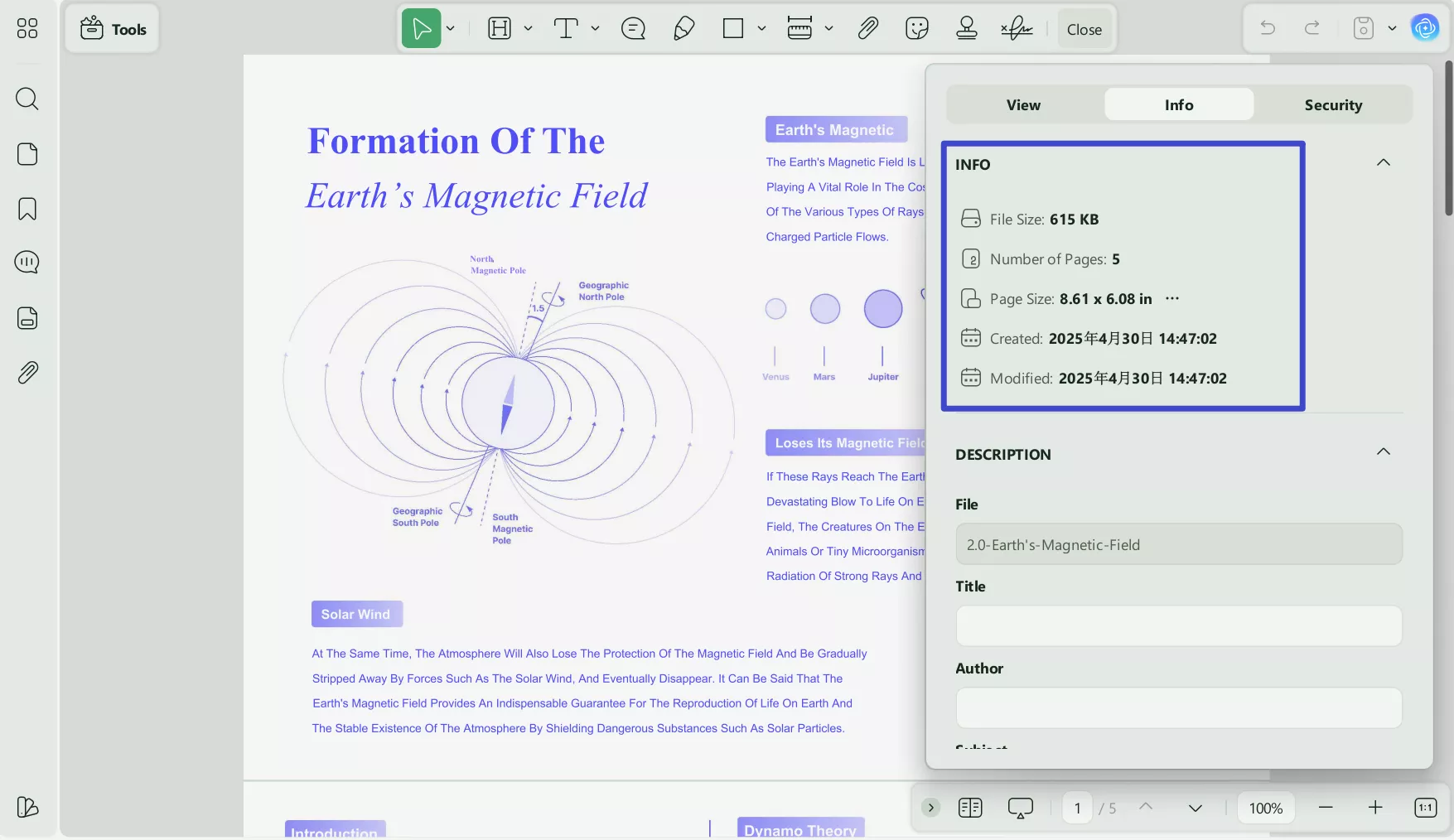Screen dimensions: 1454x840
Task: Switch to the Security tab
Action: tap(1332, 105)
